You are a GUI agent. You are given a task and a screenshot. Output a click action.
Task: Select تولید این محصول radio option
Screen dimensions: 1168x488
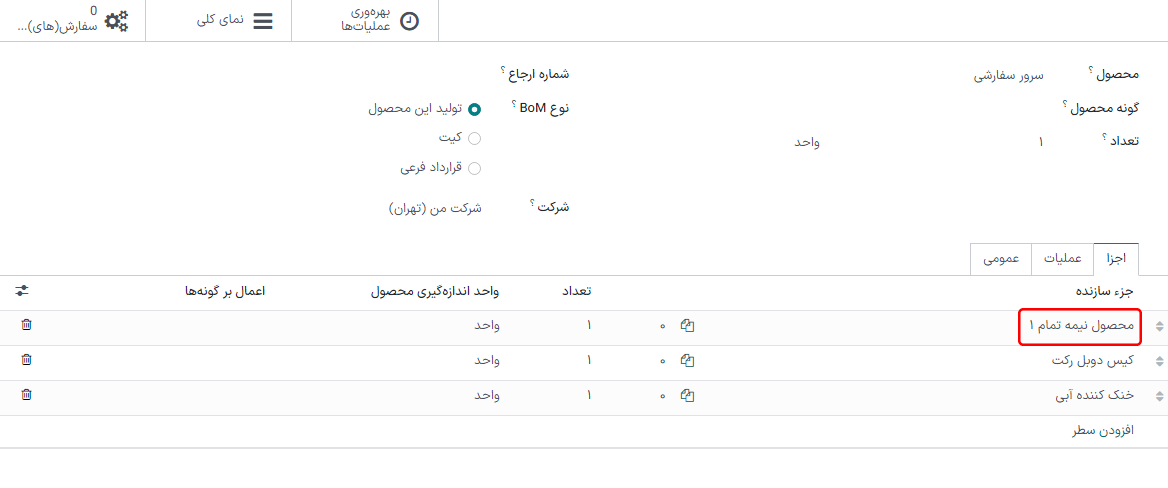coord(474,109)
